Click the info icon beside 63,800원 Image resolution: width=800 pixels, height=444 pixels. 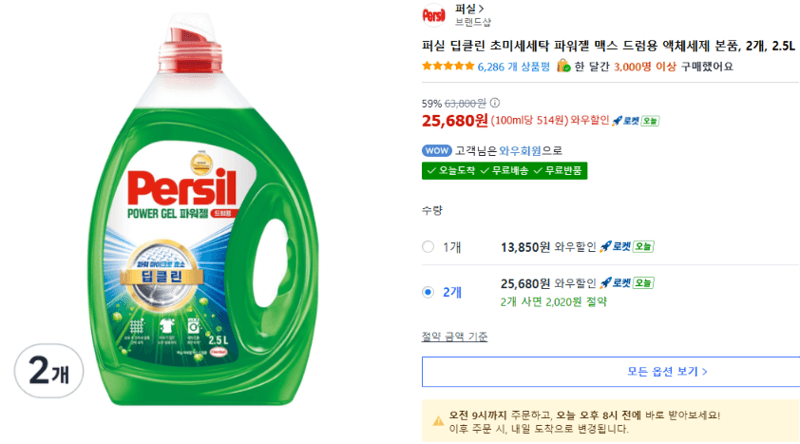[494, 103]
